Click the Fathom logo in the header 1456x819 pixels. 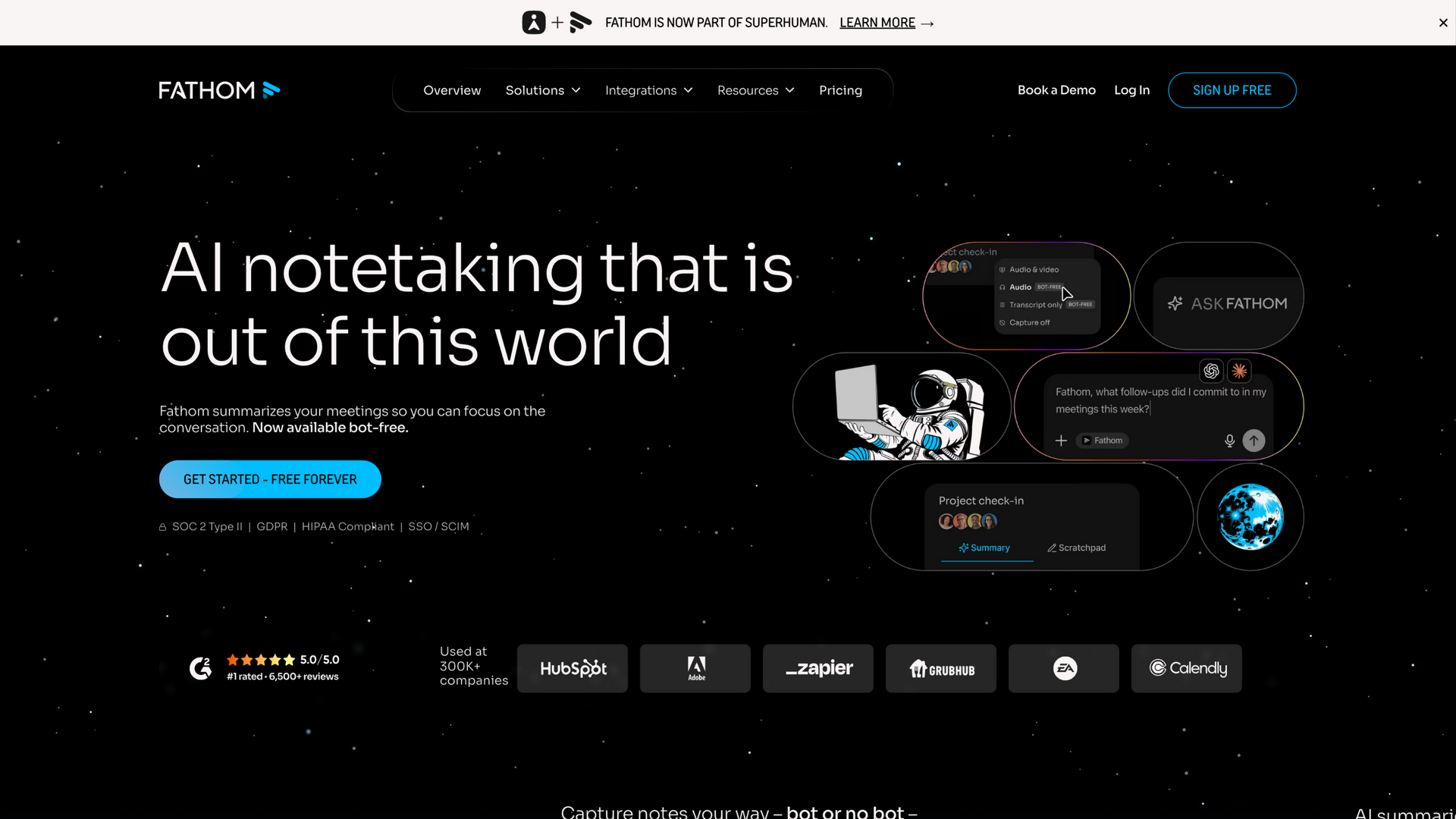pos(219,90)
